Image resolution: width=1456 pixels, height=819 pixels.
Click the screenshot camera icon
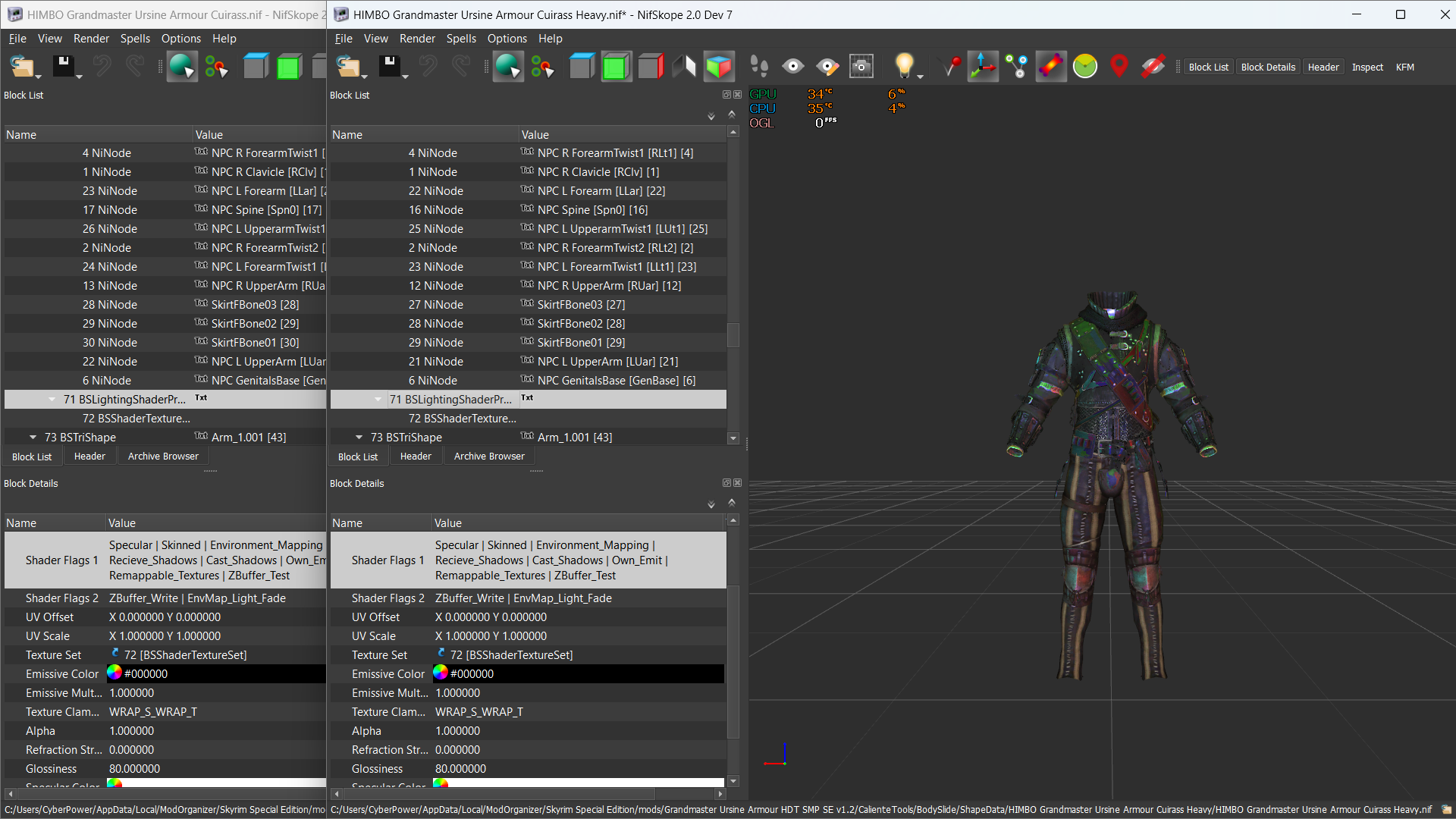tap(861, 67)
